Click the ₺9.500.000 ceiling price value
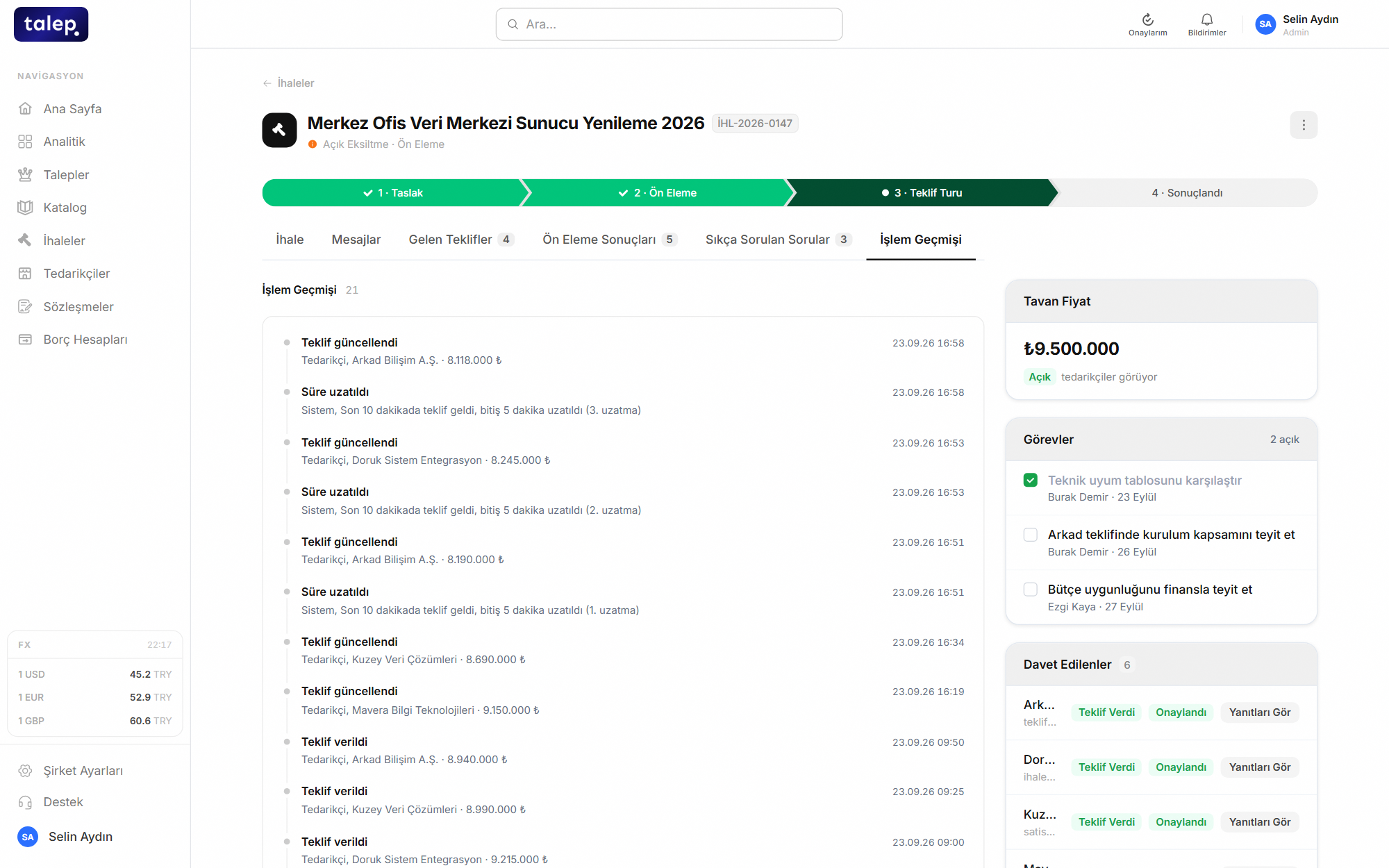The height and width of the screenshot is (868, 1389). click(1071, 349)
